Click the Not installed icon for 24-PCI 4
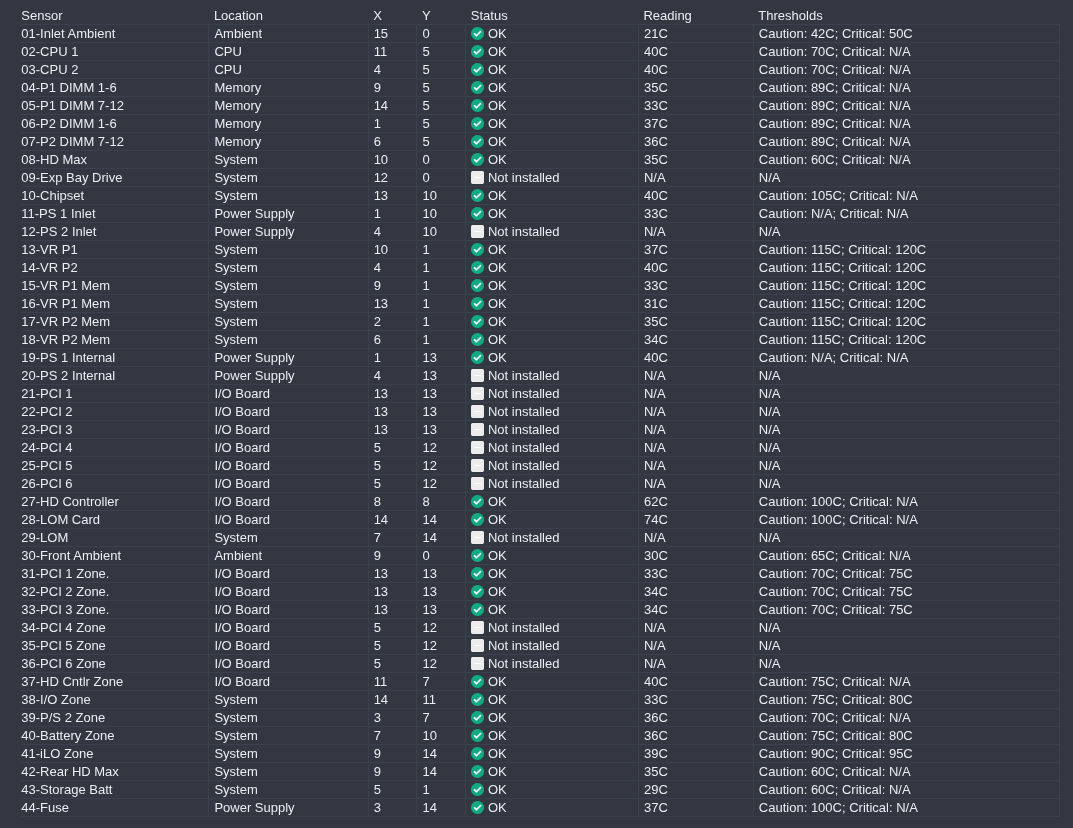The width and height of the screenshot is (1073, 828). pyautogui.click(x=478, y=448)
